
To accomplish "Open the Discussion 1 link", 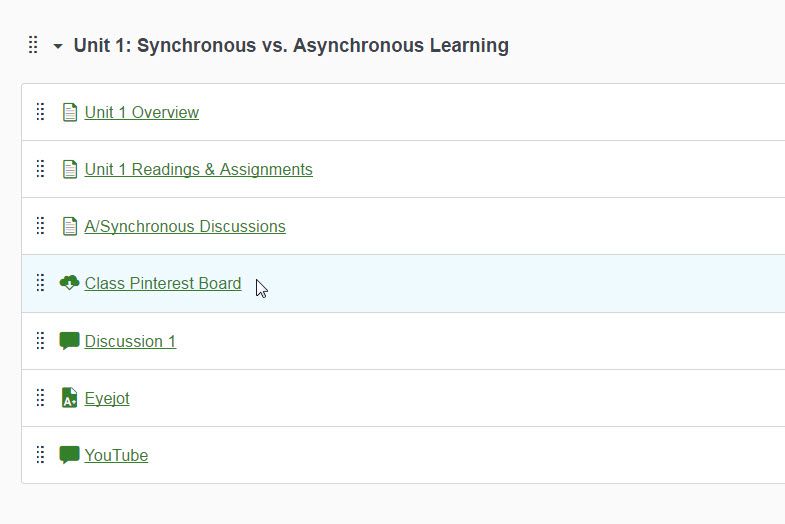I will tap(130, 341).
